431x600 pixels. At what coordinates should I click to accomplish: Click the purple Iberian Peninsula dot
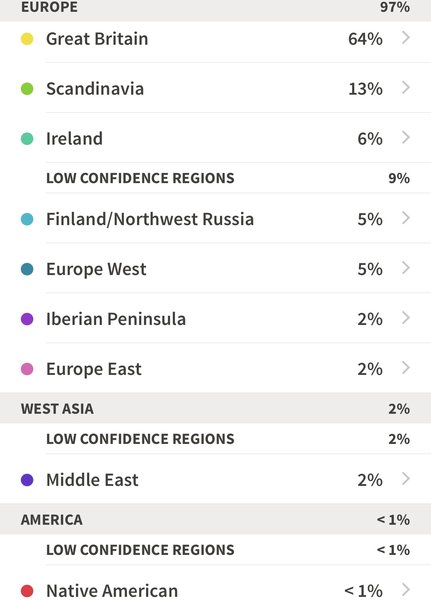[27, 319]
